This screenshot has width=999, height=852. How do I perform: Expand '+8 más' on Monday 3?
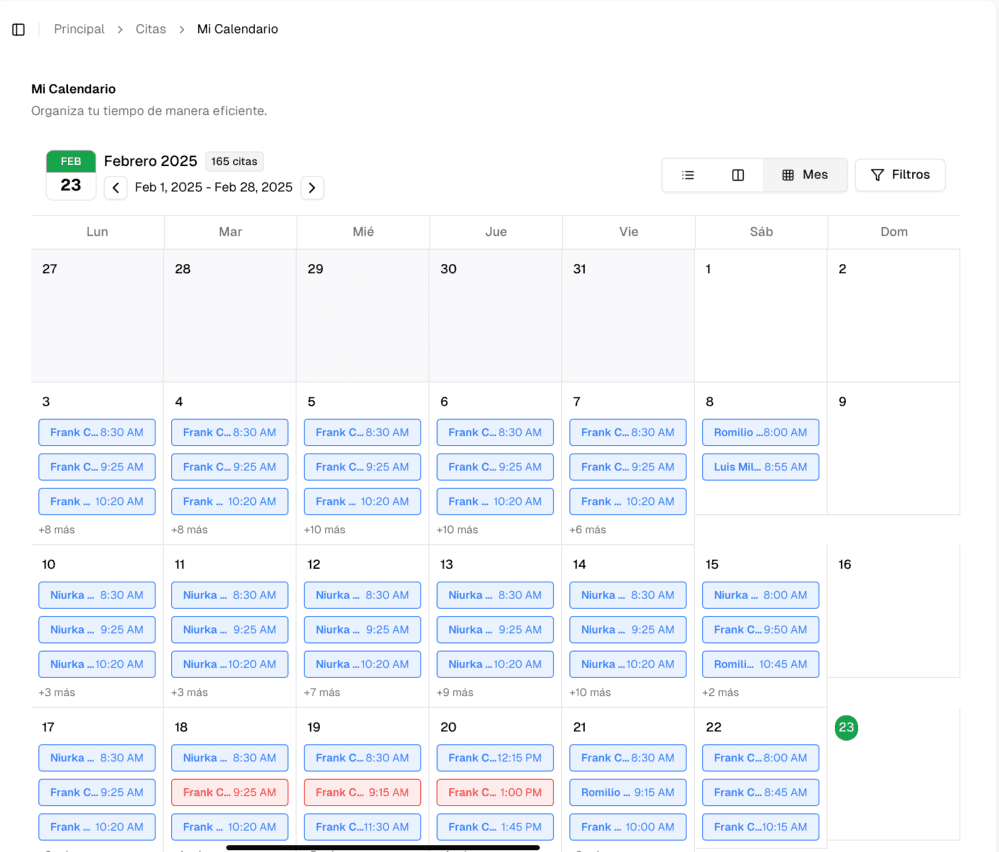click(57, 530)
